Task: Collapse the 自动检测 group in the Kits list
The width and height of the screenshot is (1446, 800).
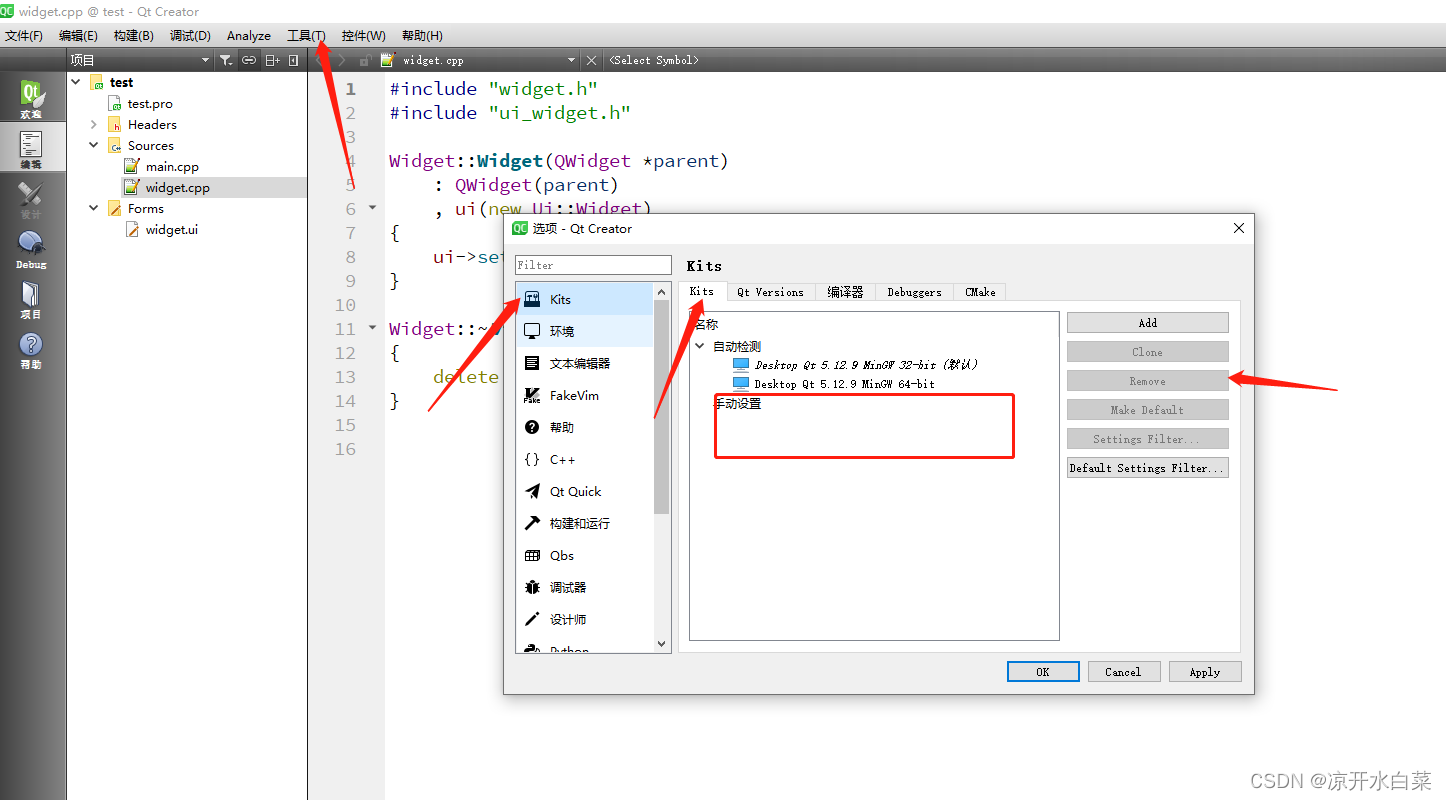Action: (700, 346)
